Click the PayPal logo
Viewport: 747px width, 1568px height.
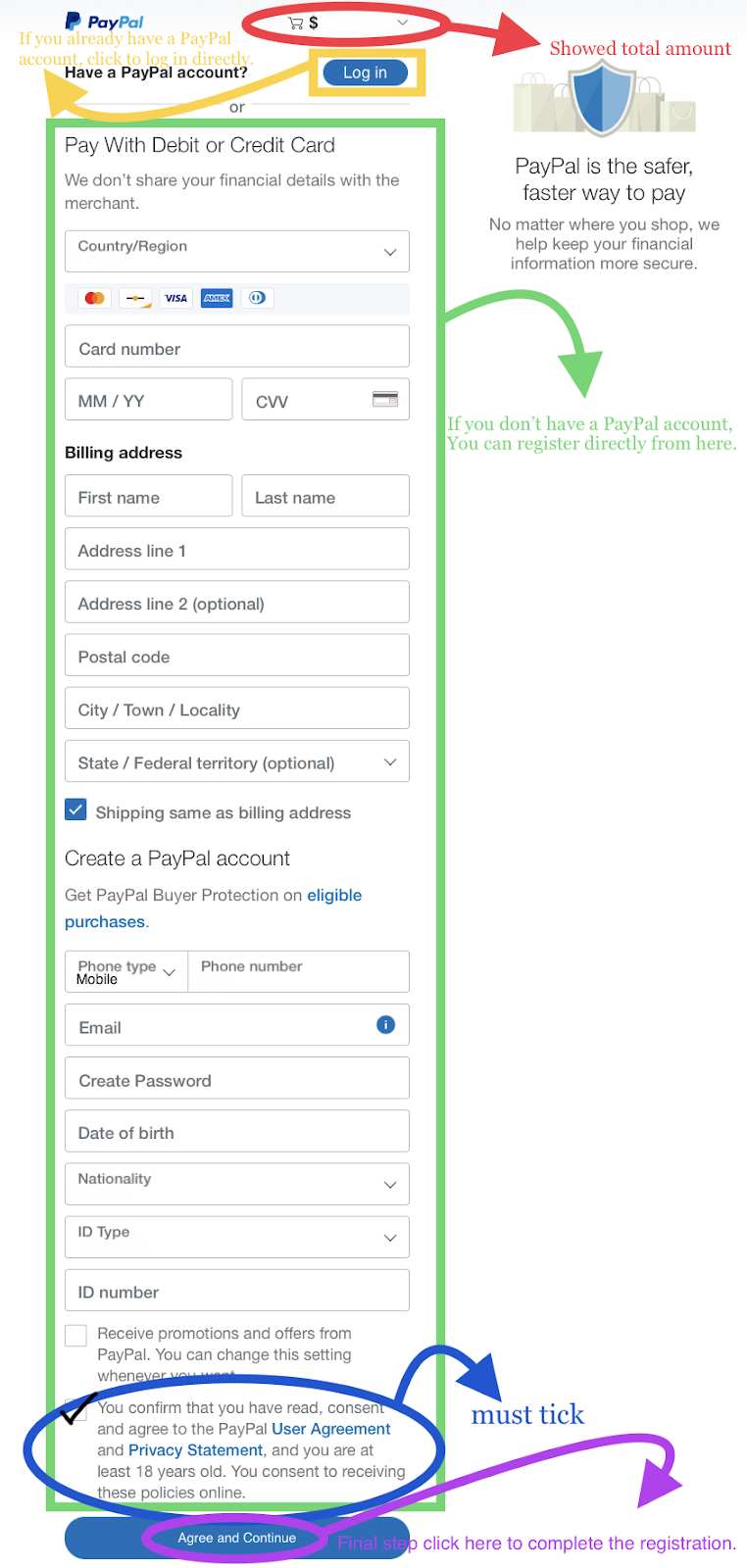[x=104, y=22]
